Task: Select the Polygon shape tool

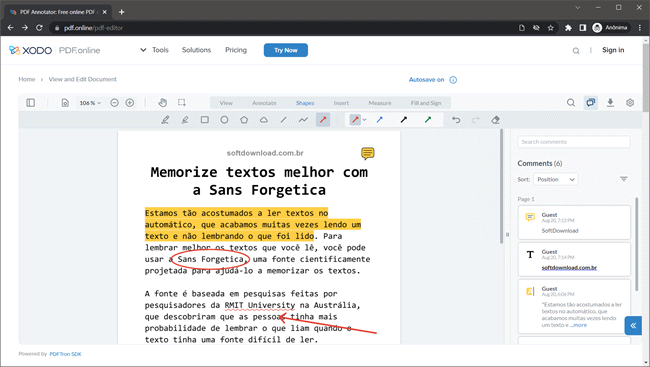Action: 244,120
